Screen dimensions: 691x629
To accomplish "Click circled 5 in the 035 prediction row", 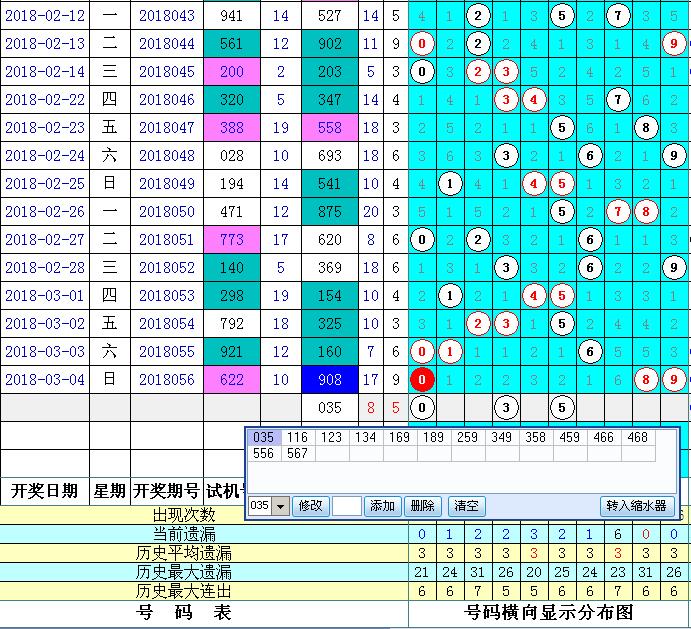I will [562, 407].
